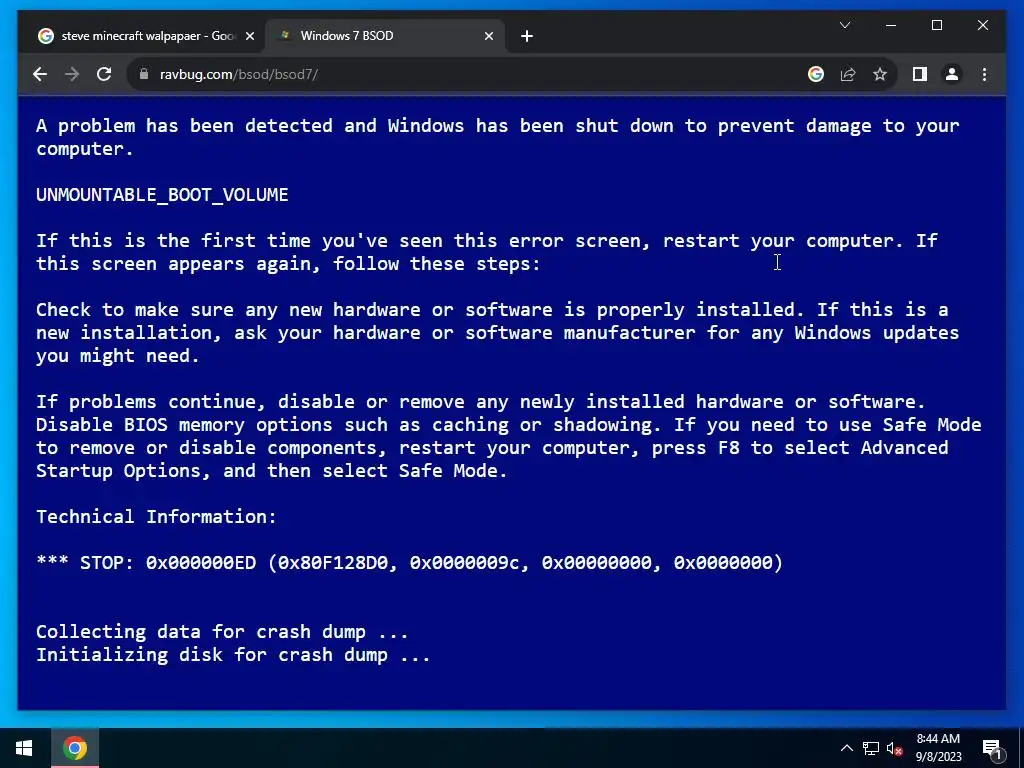Image resolution: width=1024 pixels, height=768 pixels.
Task: Reload the ravbug.com page
Action: point(104,74)
